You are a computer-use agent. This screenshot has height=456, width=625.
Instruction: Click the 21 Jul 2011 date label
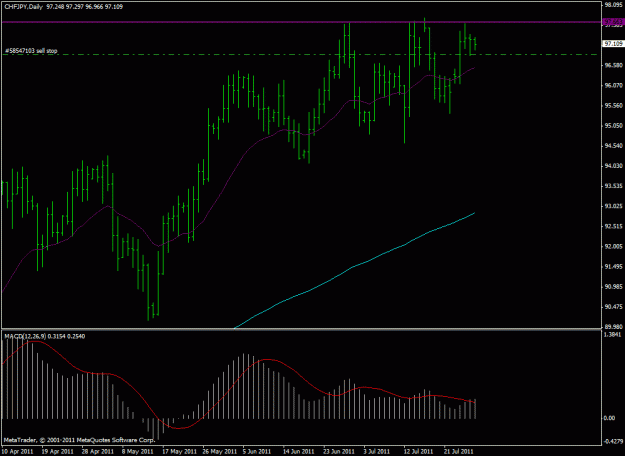(458, 451)
